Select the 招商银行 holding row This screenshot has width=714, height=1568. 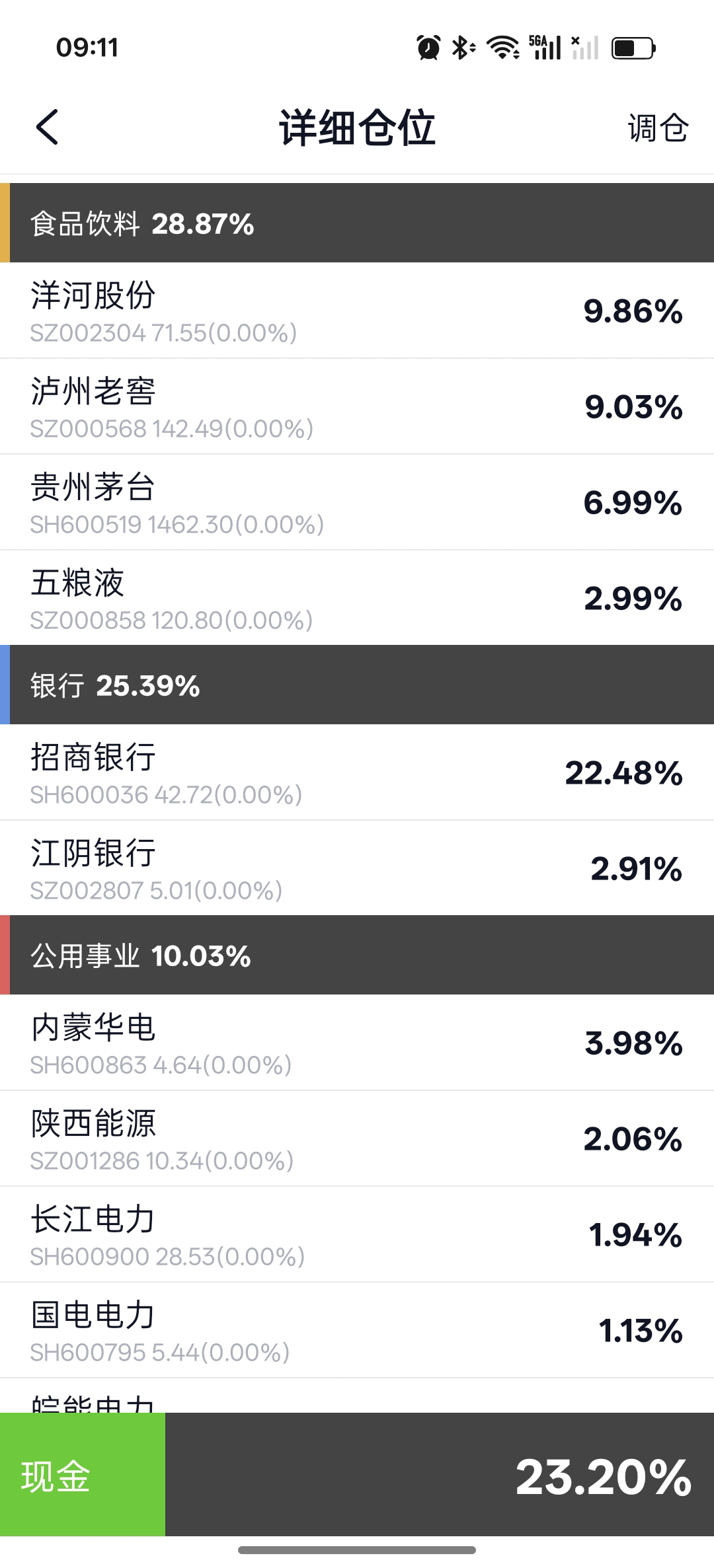coord(357,773)
